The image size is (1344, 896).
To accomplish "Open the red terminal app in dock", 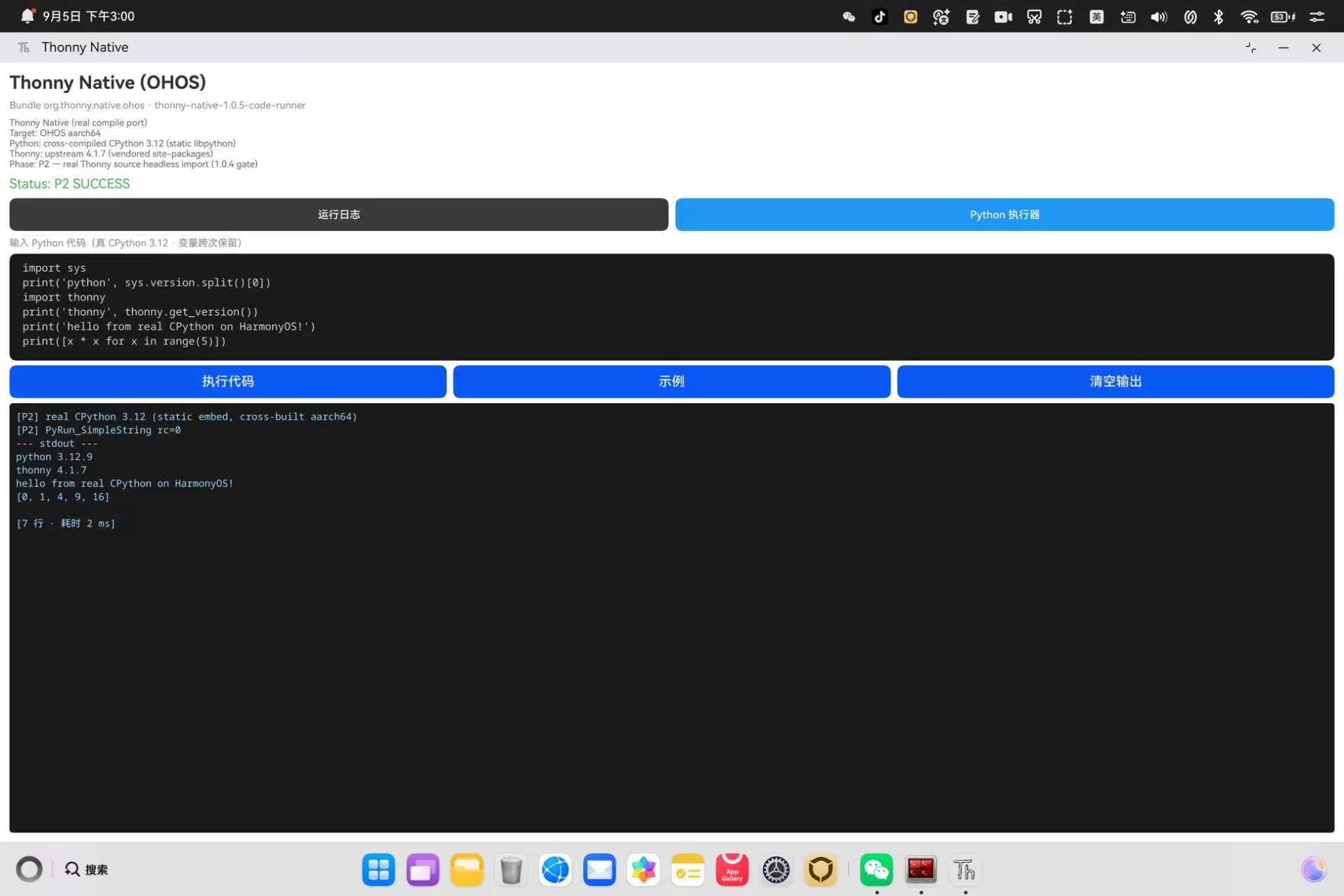I will (x=921, y=869).
